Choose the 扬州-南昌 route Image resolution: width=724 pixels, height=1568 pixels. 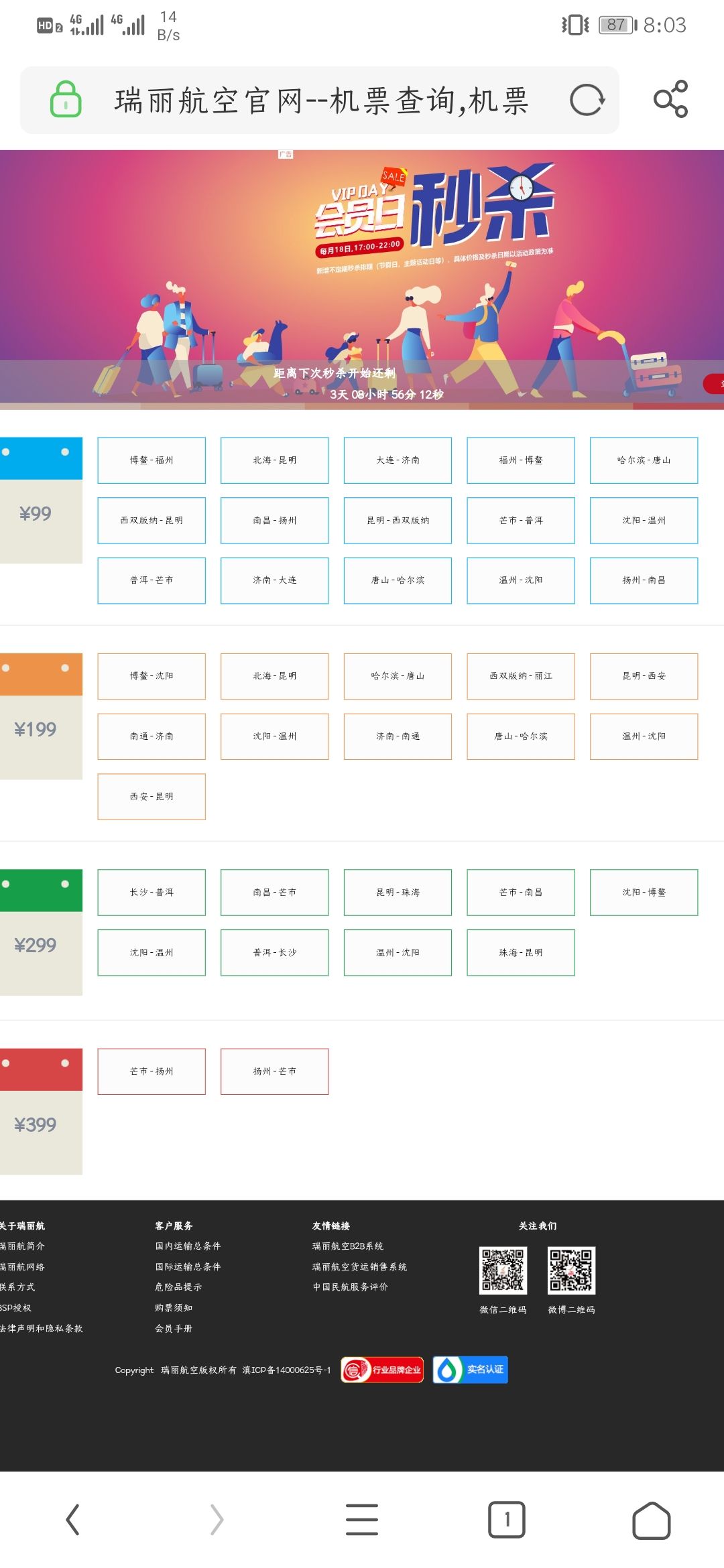pos(644,580)
